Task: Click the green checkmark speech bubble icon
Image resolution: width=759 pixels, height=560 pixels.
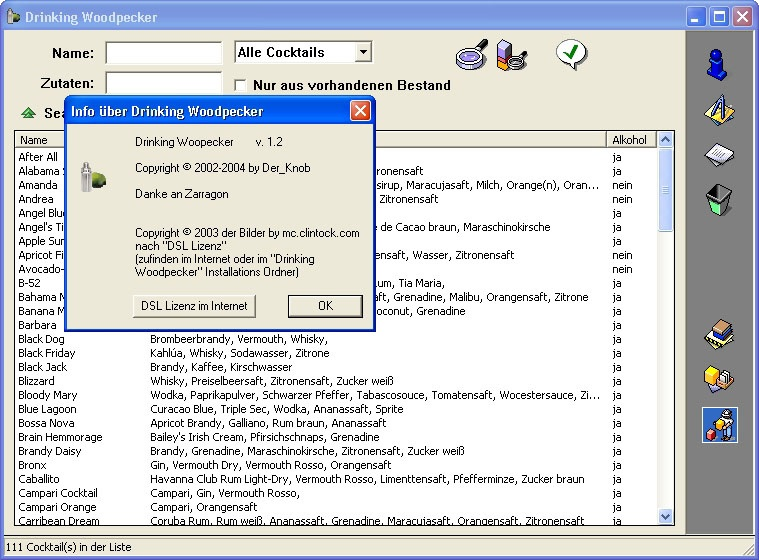Action: [572, 54]
